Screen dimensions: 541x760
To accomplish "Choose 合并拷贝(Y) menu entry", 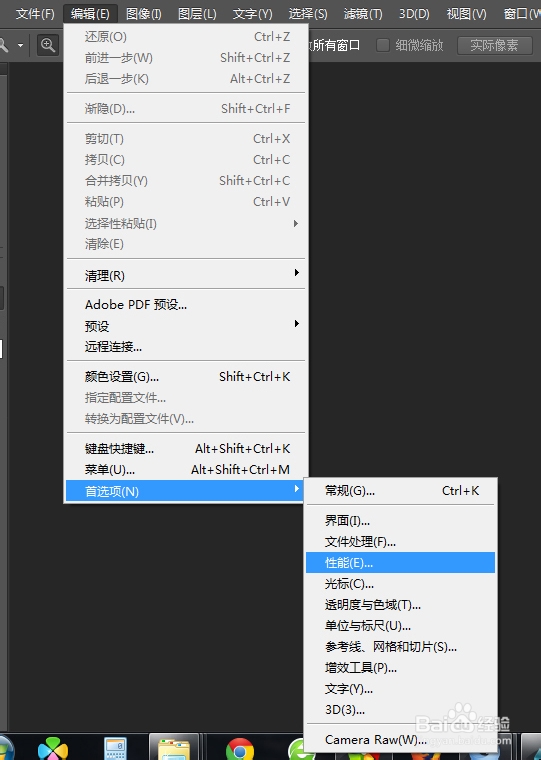I will point(186,181).
